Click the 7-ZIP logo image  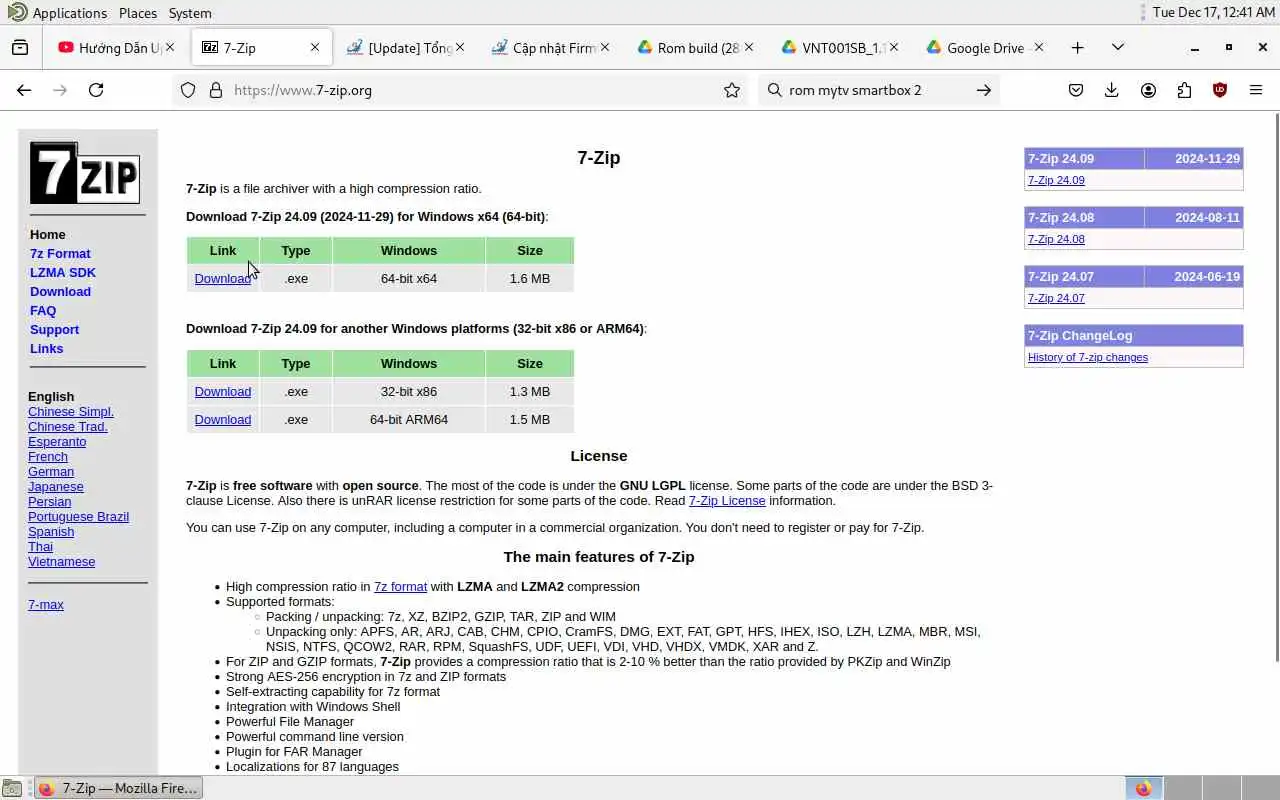tap(85, 173)
